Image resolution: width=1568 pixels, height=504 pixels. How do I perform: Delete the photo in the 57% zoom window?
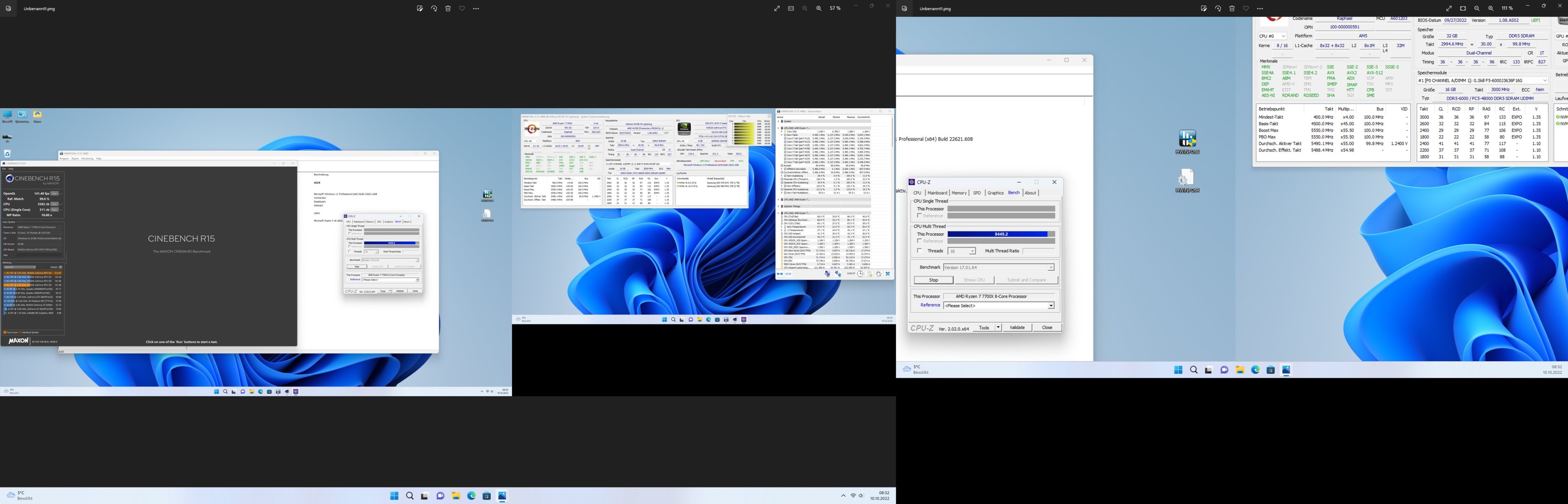448,9
